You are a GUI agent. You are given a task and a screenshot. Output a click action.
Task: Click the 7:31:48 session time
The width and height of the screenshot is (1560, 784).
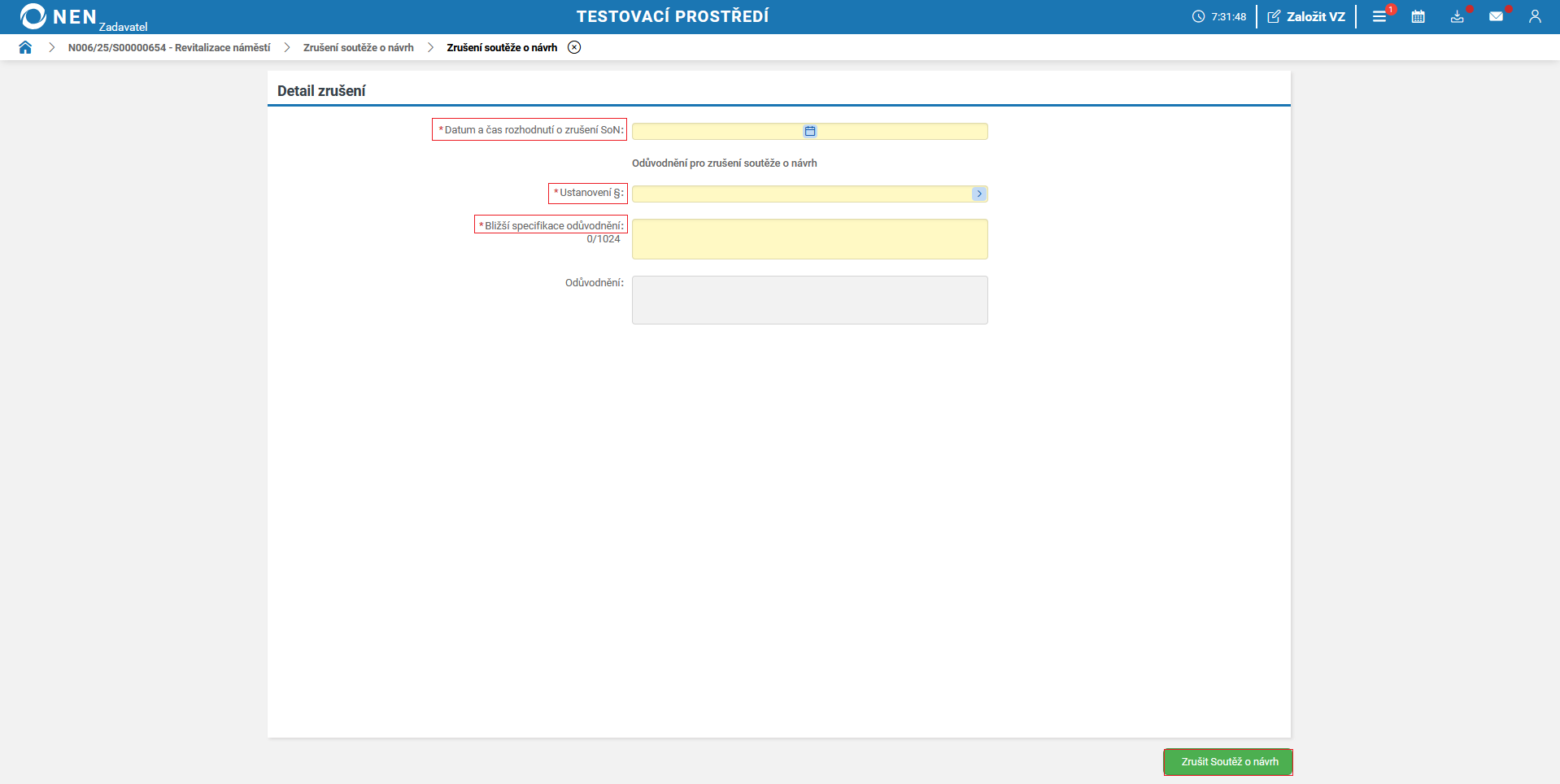click(1228, 16)
